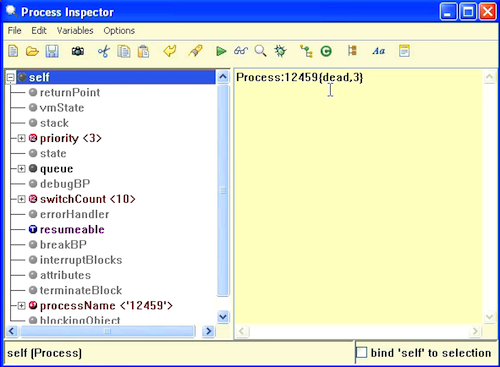This screenshot has width=500, height=367.
Task: Click the tree panel scroll down arrow
Action: point(223,316)
